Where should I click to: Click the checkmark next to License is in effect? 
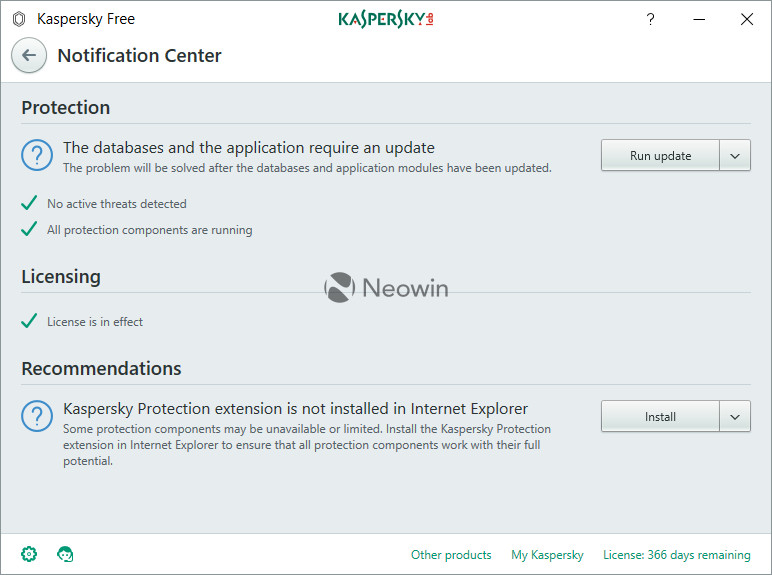click(x=29, y=321)
